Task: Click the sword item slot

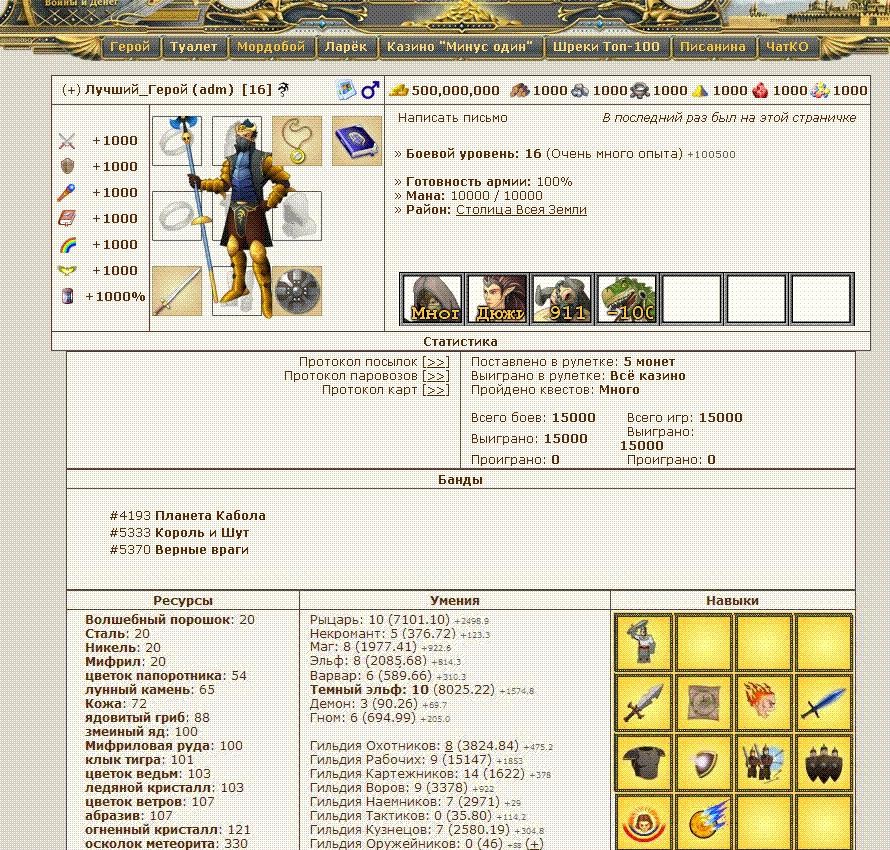Action: click(x=177, y=291)
